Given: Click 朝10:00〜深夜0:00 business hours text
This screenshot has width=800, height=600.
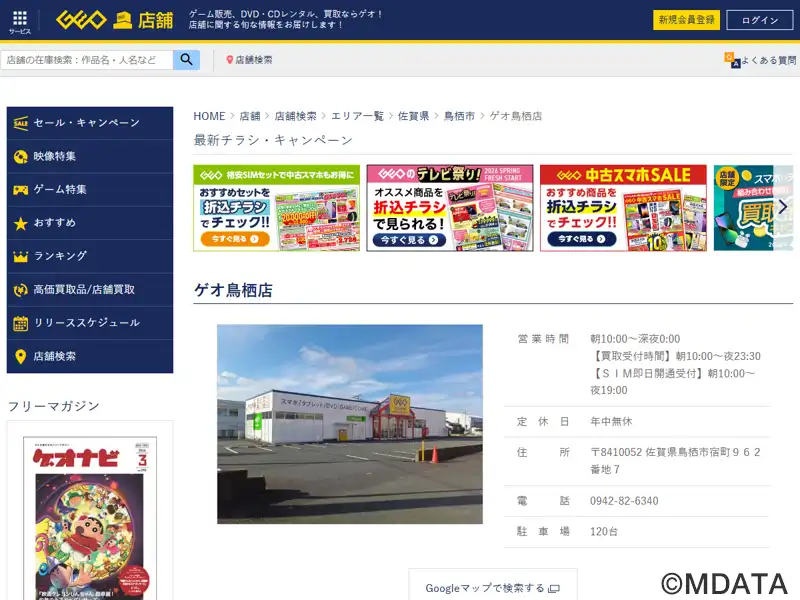Looking at the screenshot, I should (x=635, y=339).
